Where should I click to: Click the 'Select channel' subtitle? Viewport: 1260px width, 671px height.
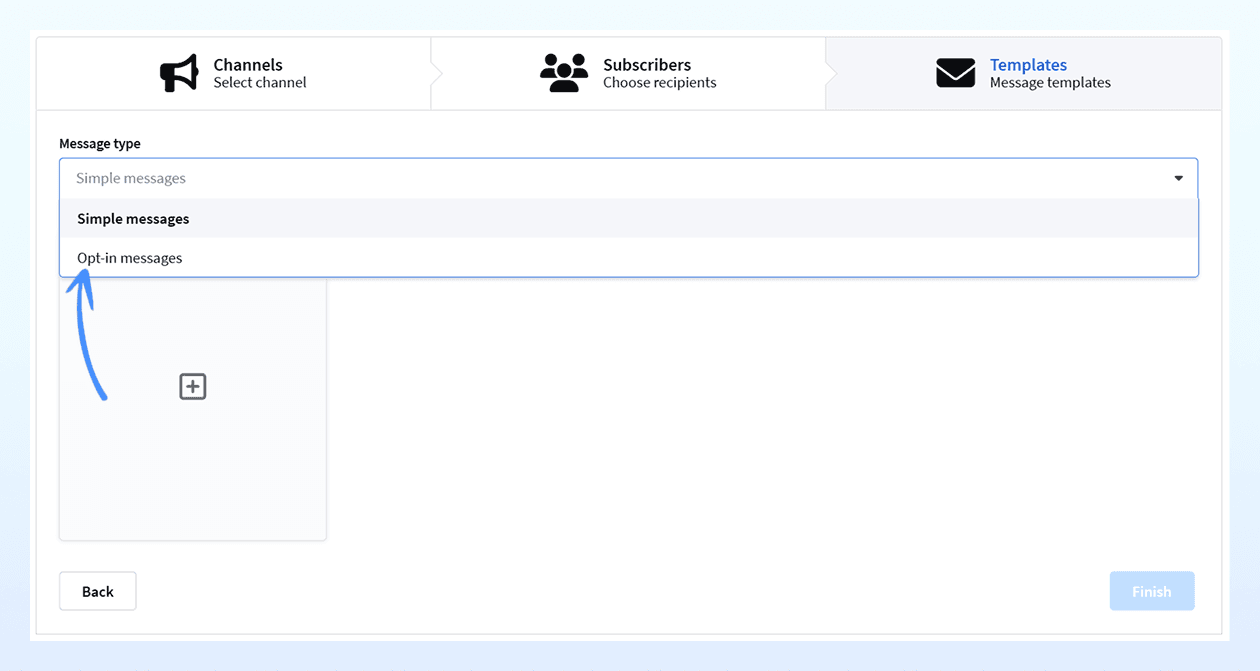pos(260,83)
